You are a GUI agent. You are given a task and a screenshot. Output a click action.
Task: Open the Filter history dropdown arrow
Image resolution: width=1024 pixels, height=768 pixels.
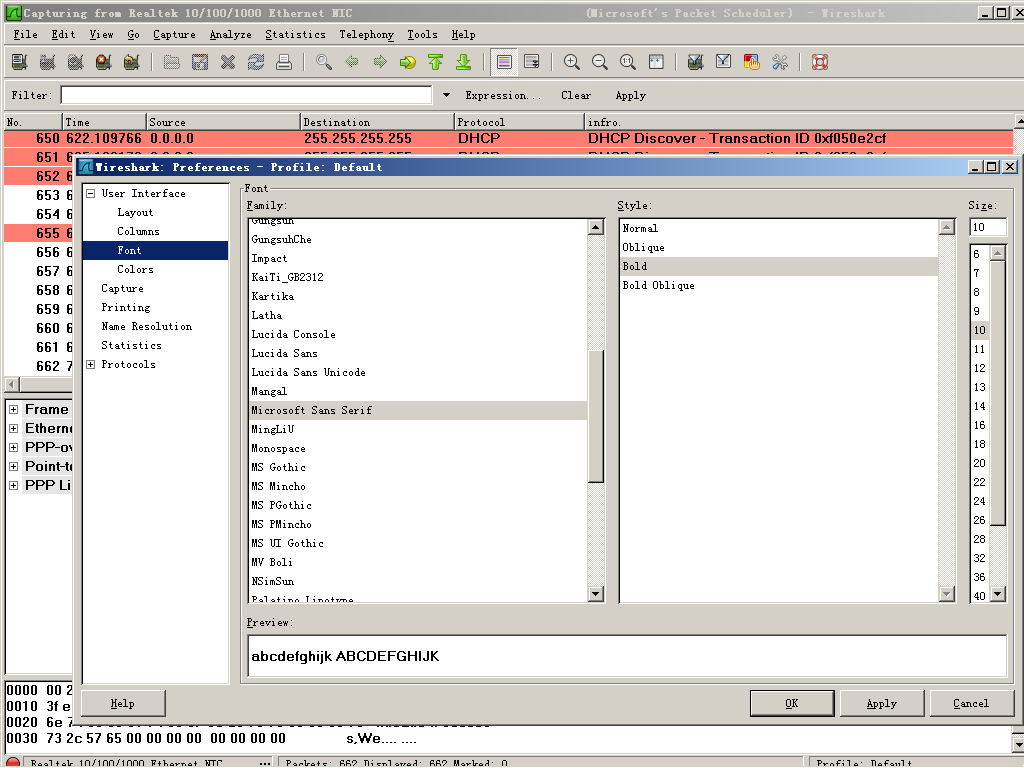pyautogui.click(x=446, y=96)
